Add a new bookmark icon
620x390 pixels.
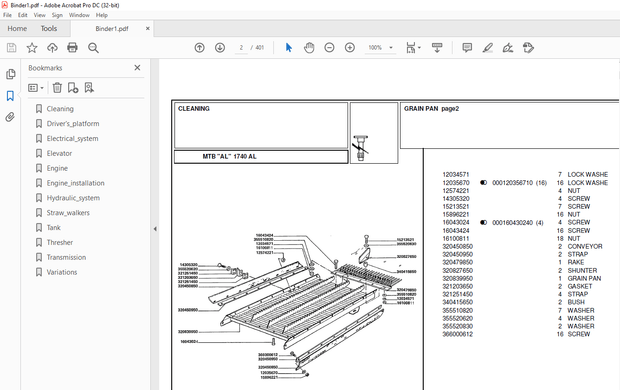[73, 87]
